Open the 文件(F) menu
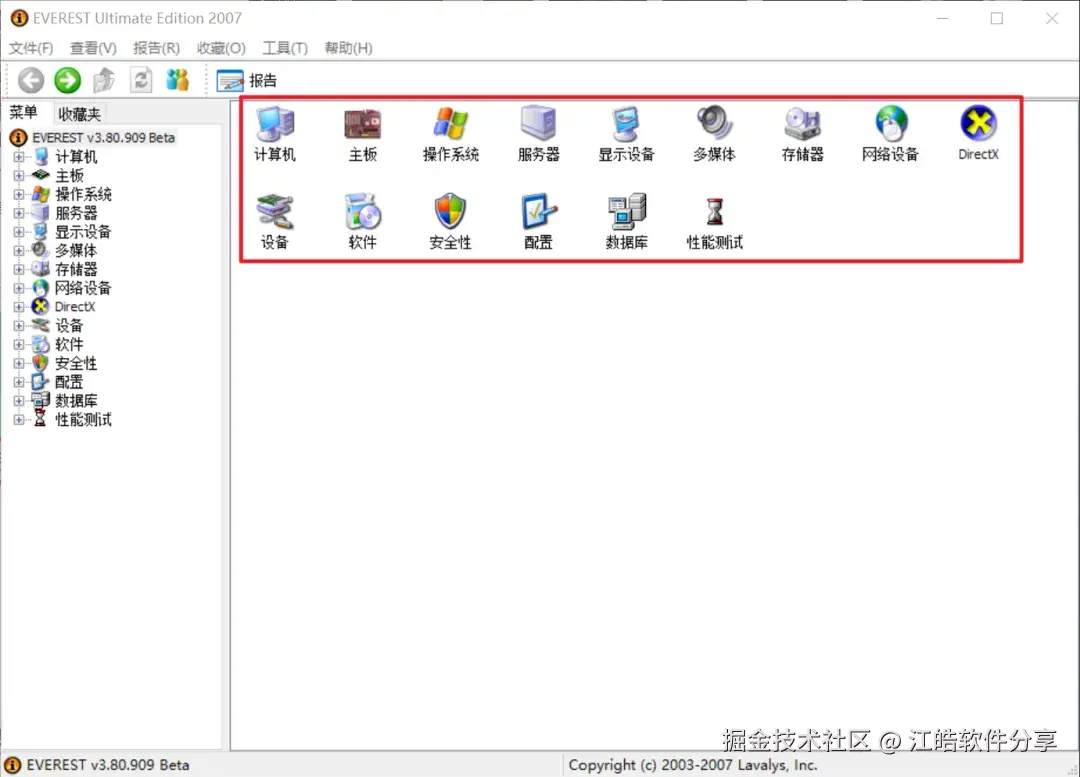 31,48
